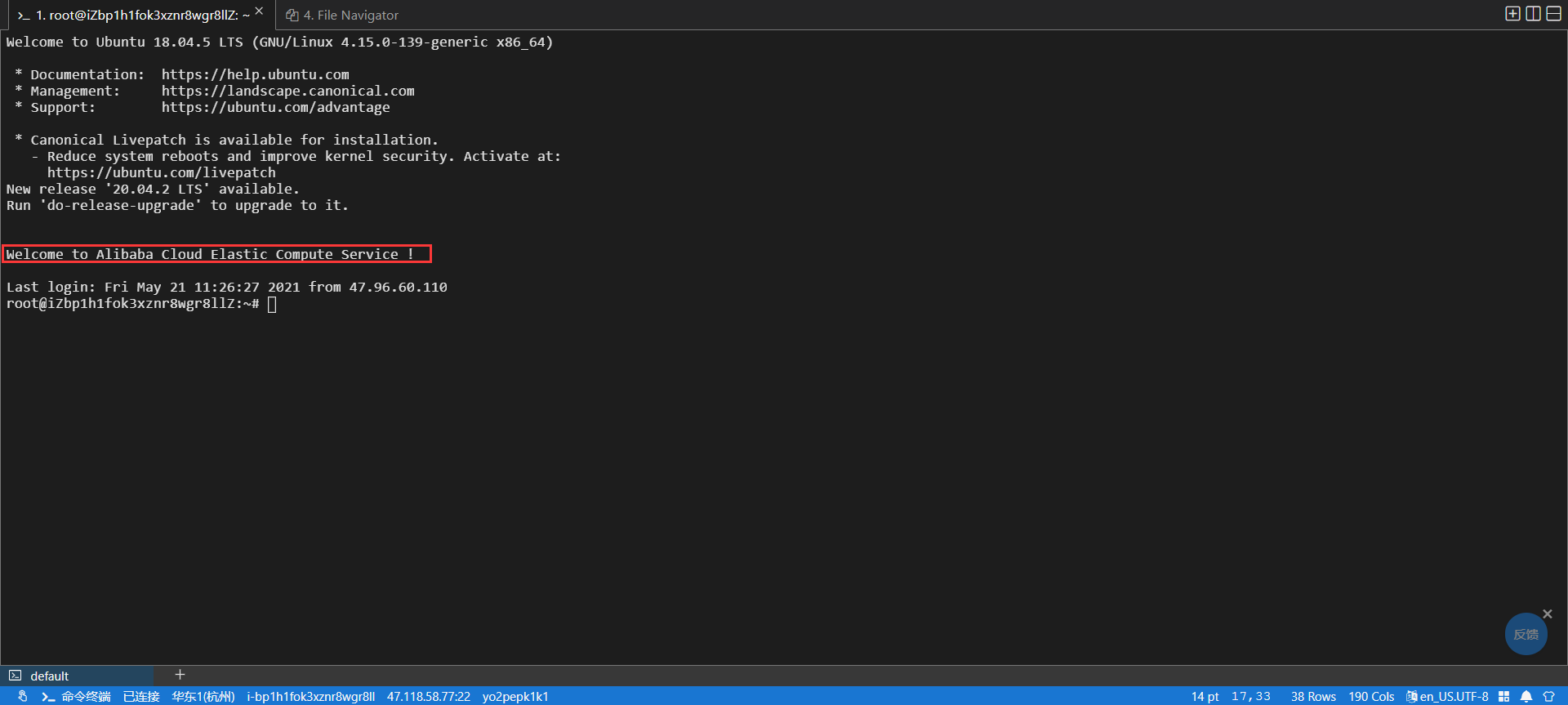Open notifications via the bell icon
The width and height of the screenshot is (1568, 705).
[x=1526, y=697]
